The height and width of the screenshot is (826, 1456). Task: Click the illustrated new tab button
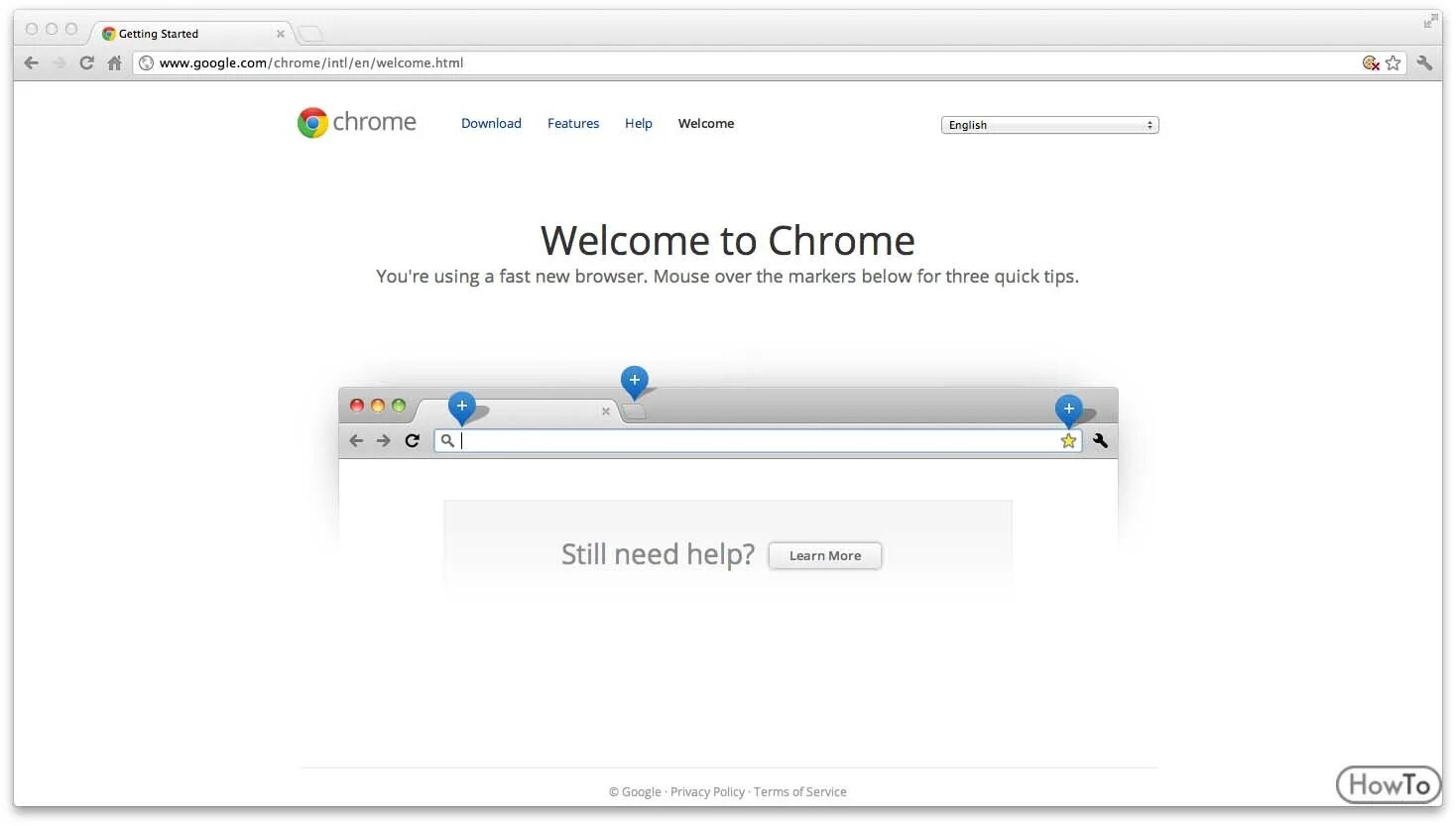click(x=634, y=412)
